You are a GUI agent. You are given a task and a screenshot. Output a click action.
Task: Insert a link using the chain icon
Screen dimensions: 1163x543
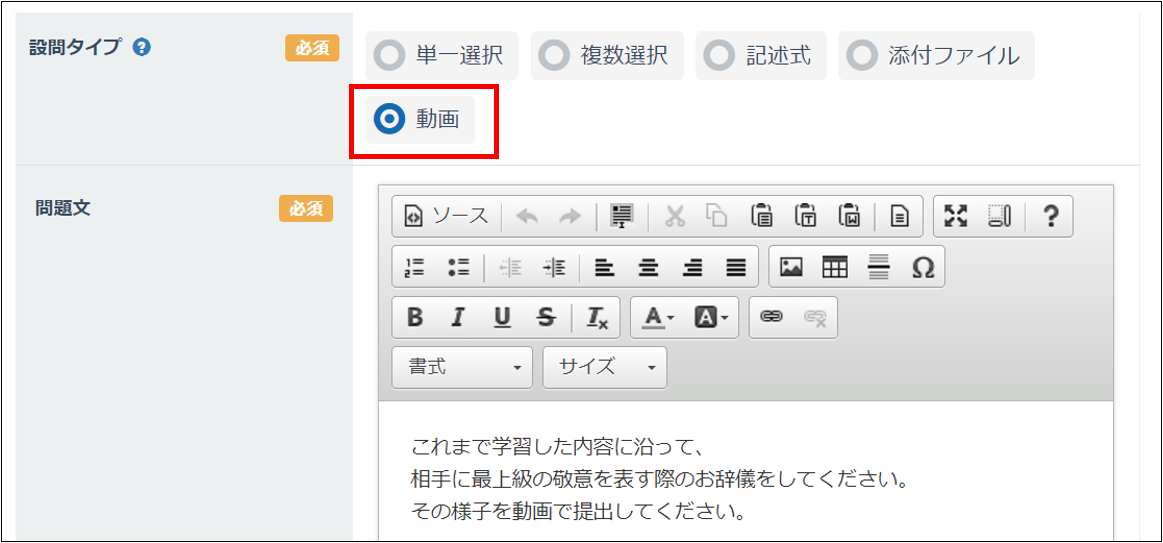(771, 317)
